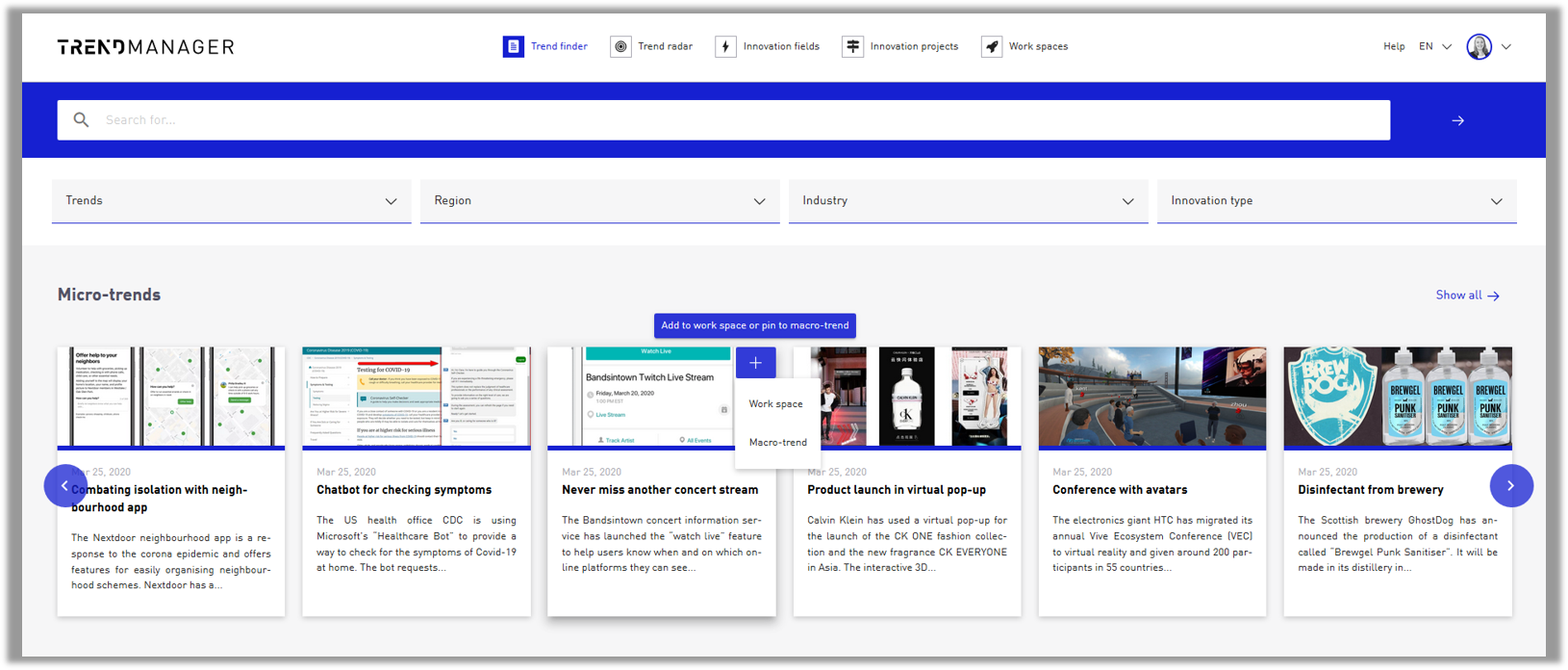
Task: Go to next micro-trends with right arrow
Action: [1511, 486]
